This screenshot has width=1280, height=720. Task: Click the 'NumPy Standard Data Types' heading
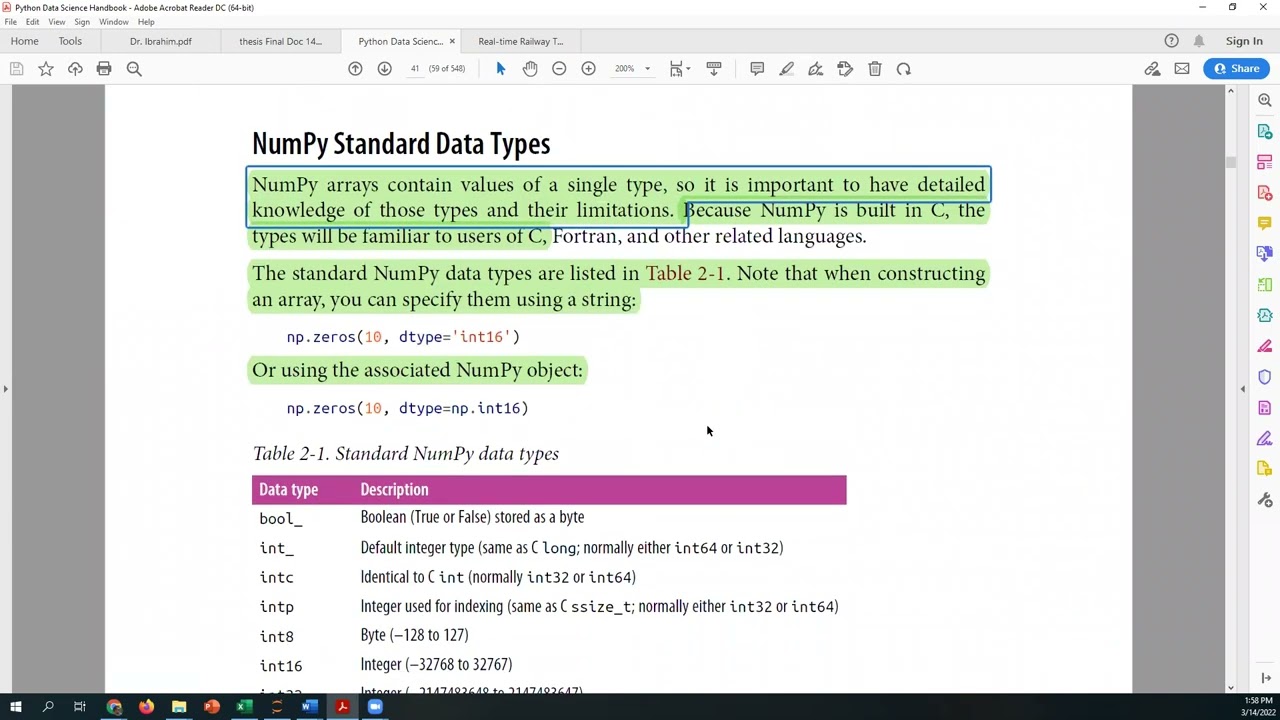coord(401,144)
